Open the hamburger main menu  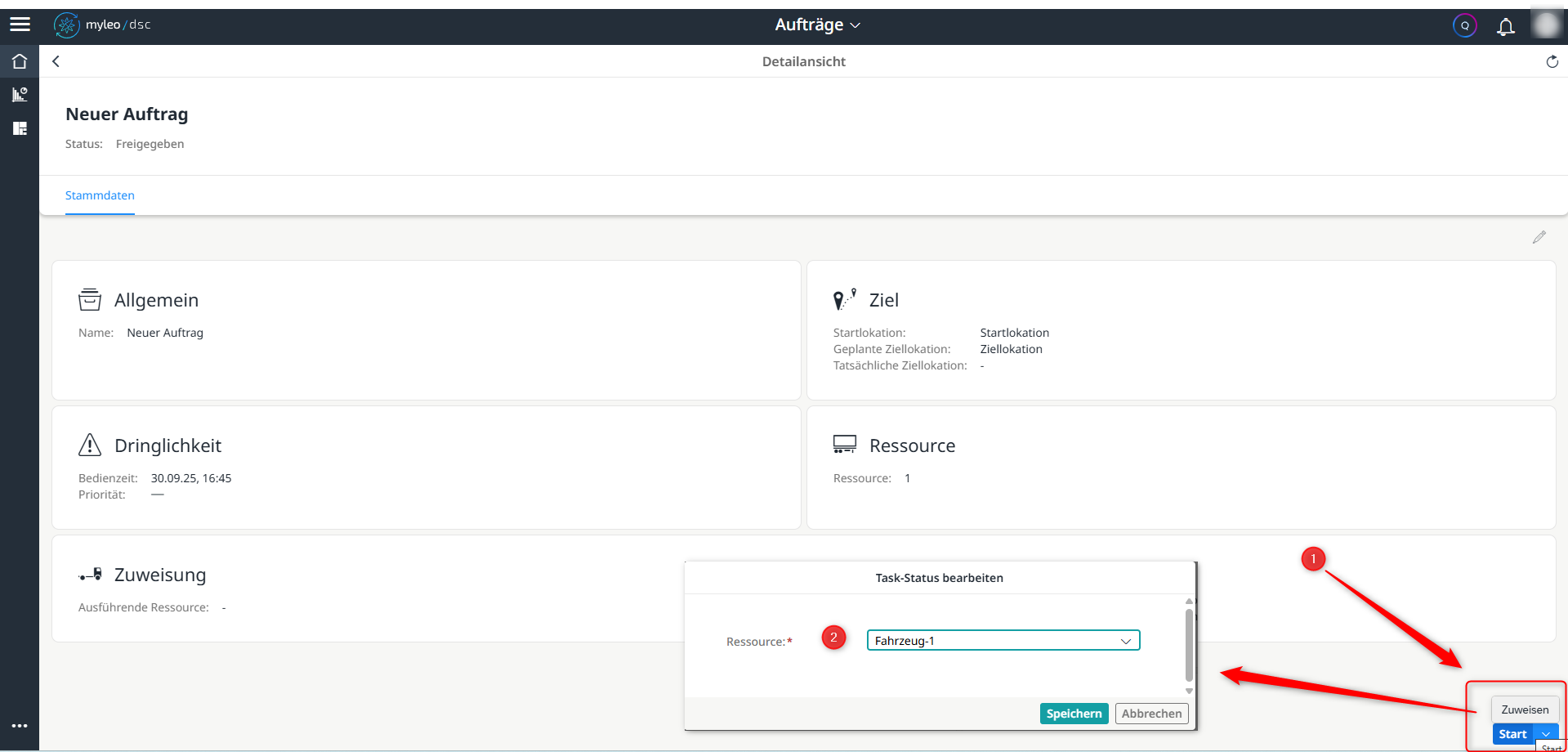pyautogui.click(x=20, y=25)
